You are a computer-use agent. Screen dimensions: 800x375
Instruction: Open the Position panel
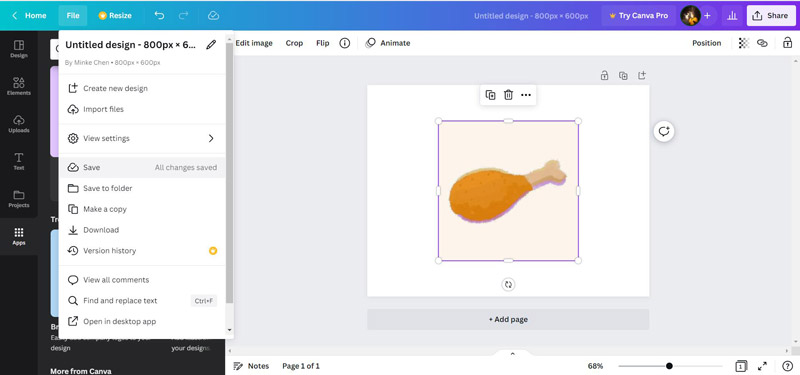[707, 43]
